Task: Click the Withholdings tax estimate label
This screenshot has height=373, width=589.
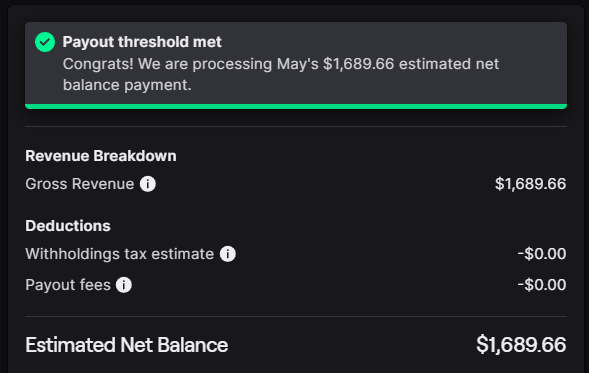Action: tap(119, 254)
